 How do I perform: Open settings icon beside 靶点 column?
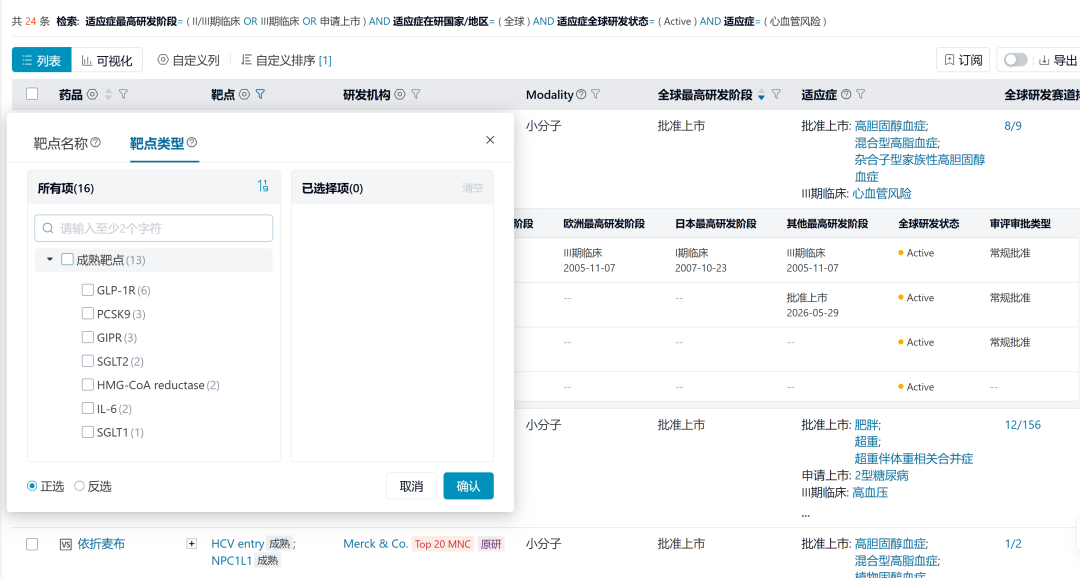[245, 94]
